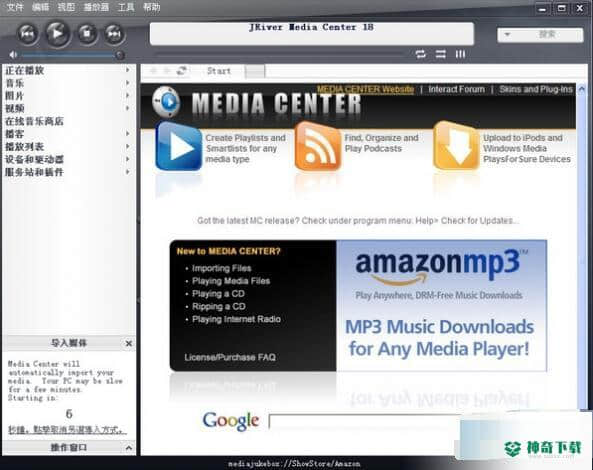This screenshot has width=593, height=470.
Task: Expand the 播客 tree arrow
Action: (x=128, y=133)
